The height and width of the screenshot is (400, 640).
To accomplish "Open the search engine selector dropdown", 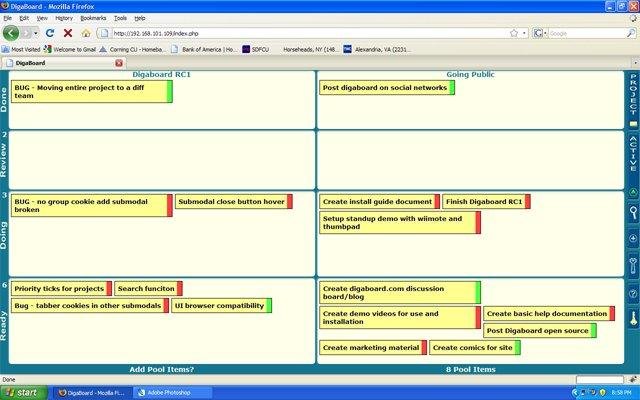I will (540, 33).
